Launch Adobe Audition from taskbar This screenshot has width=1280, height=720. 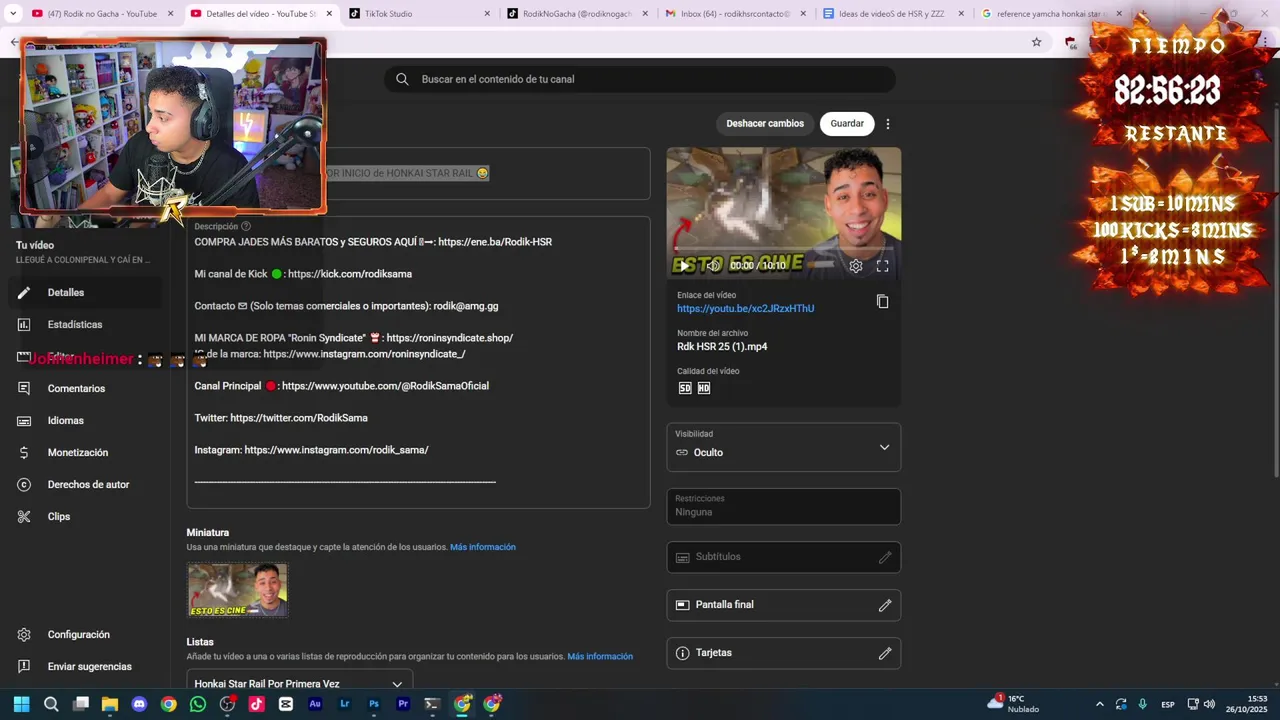tap(315, 704)
